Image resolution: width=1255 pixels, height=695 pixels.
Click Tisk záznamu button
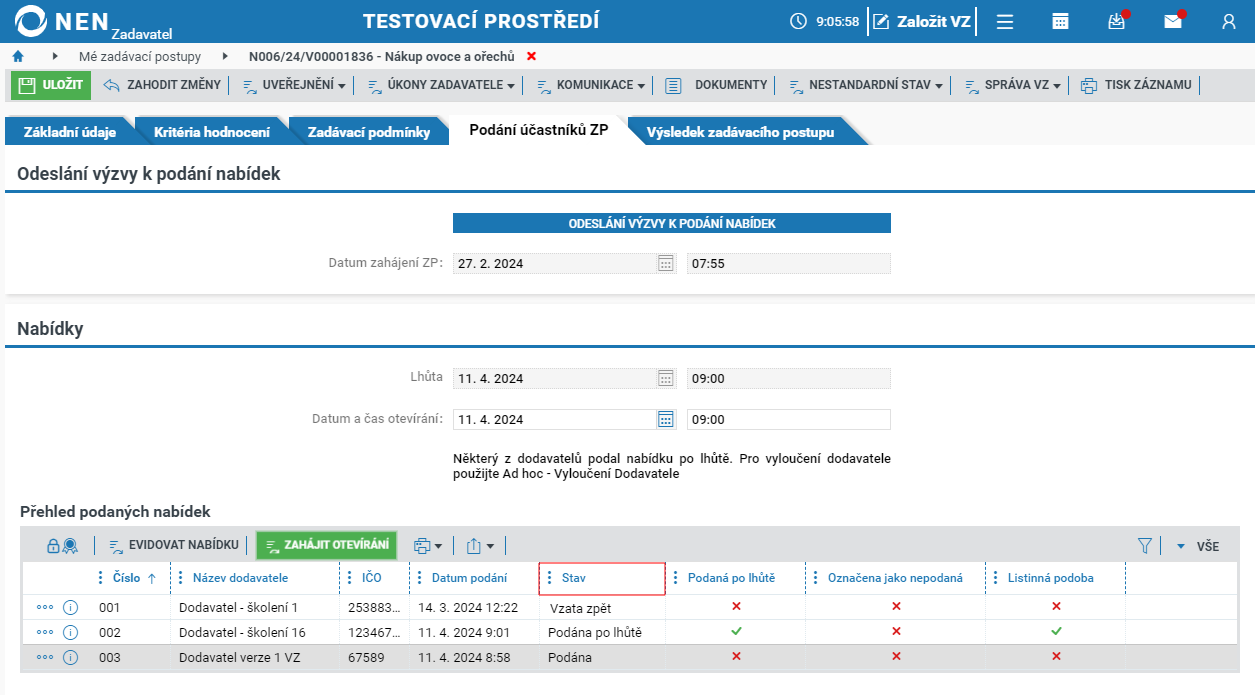point(1136,85)
